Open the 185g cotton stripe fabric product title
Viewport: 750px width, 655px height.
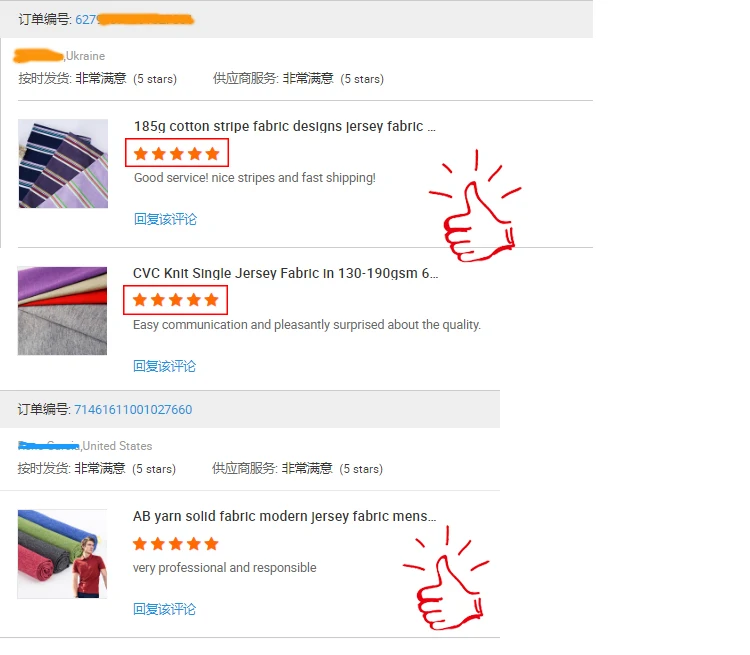tap(285, 126)
